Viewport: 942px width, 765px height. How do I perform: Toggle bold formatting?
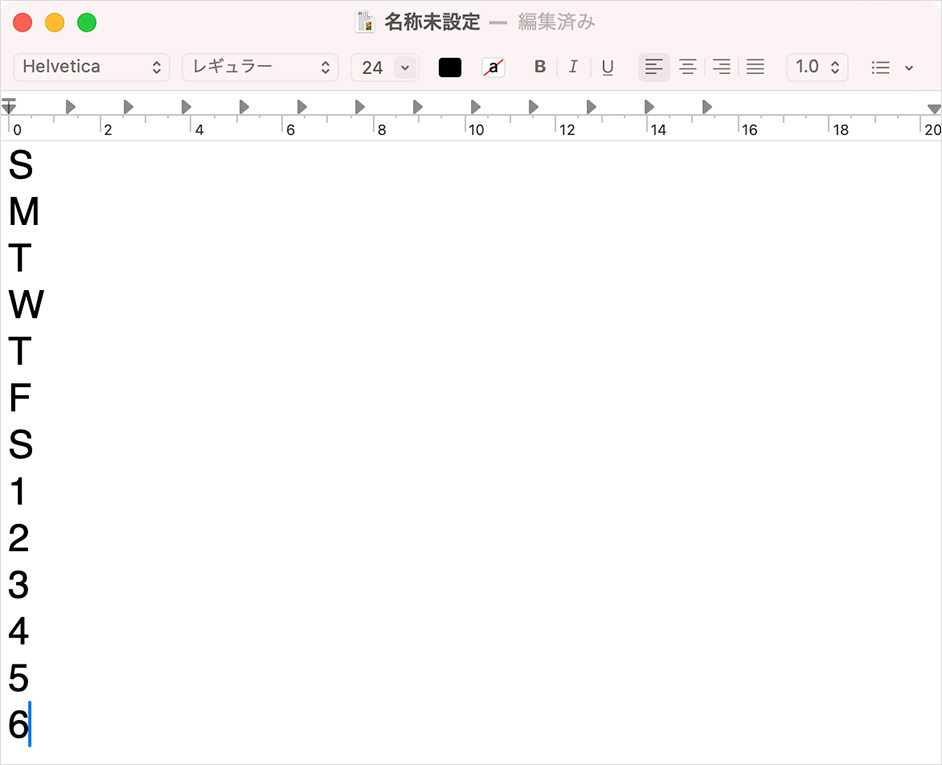[x=540, y=67]
